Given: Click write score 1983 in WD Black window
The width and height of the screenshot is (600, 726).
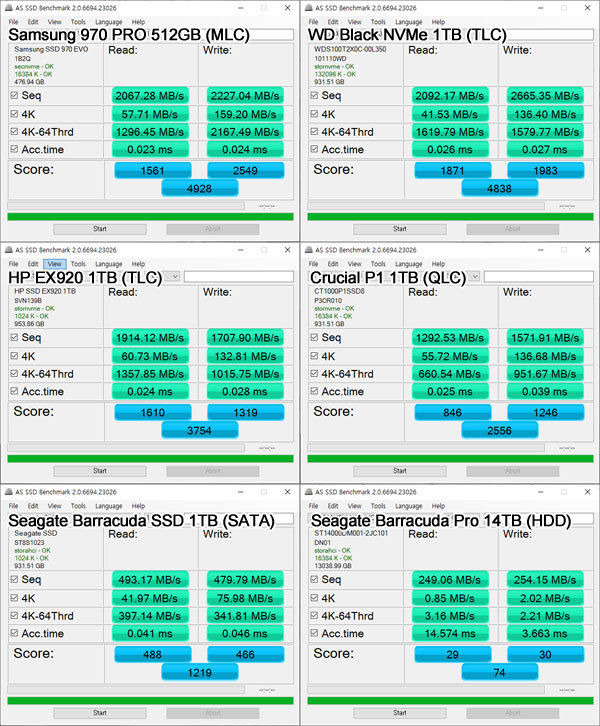Looking at the screenshot, I should [x=545, y=170].
